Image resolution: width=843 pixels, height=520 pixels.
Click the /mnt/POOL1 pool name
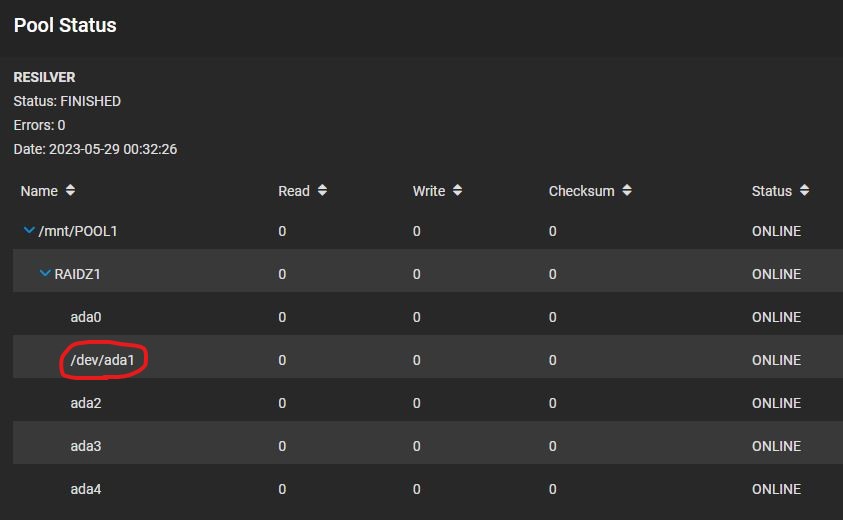(78, 231)
